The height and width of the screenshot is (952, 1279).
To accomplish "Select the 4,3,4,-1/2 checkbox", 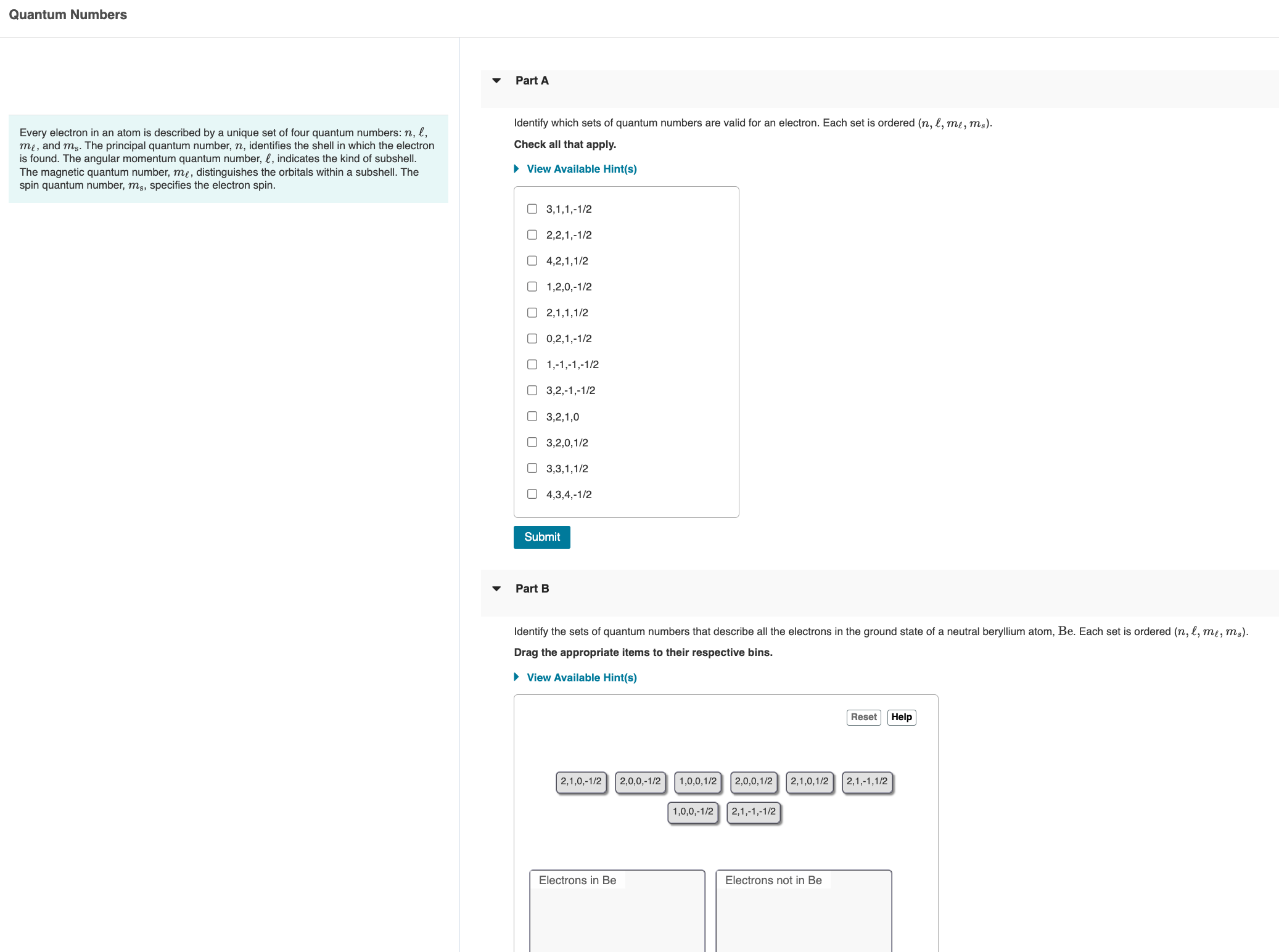I will [532, 494].
